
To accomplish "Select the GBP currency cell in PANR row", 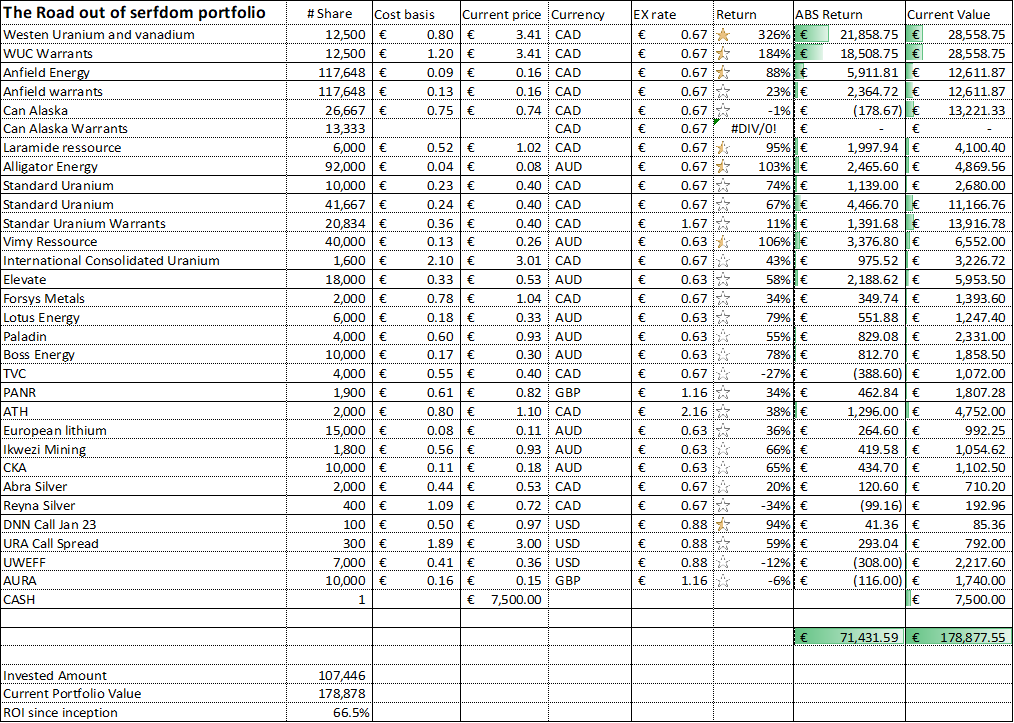I will pyautogui.click(x=590, y=393).
